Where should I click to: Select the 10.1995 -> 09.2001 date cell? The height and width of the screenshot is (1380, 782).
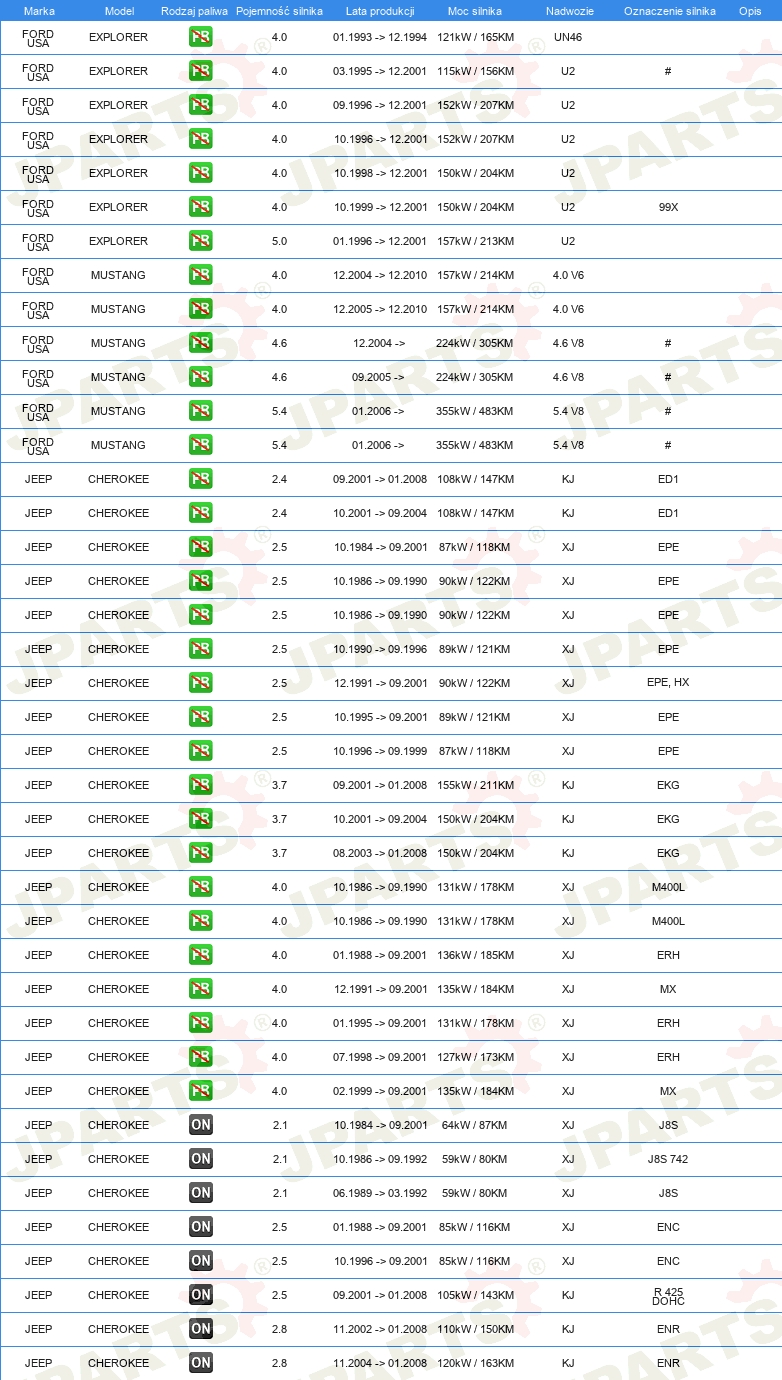coord(380,717)
